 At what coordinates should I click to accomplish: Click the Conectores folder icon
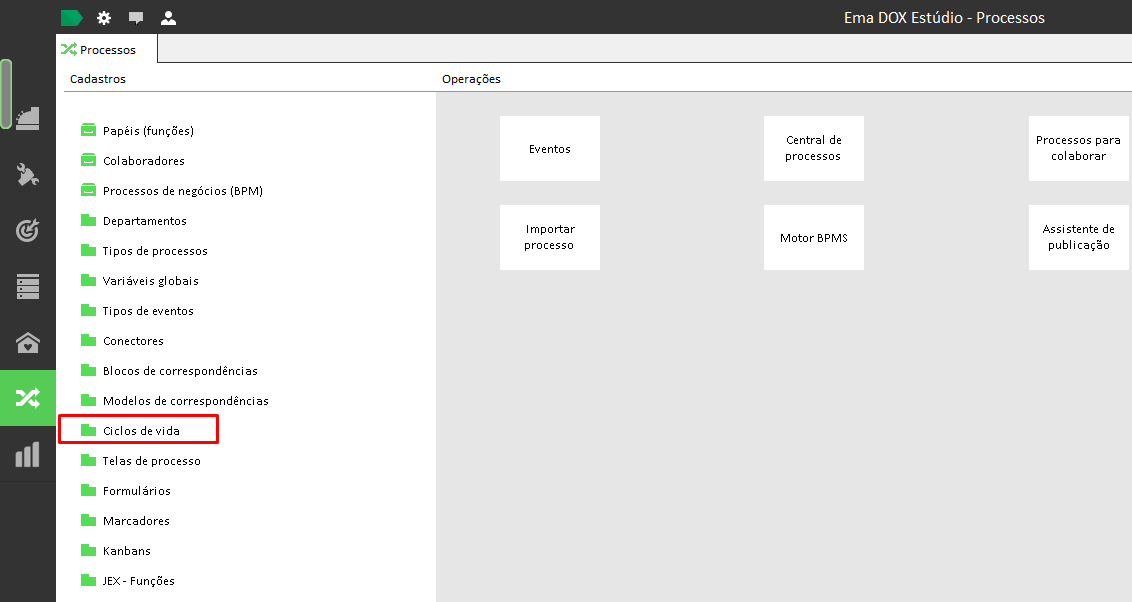88,340
